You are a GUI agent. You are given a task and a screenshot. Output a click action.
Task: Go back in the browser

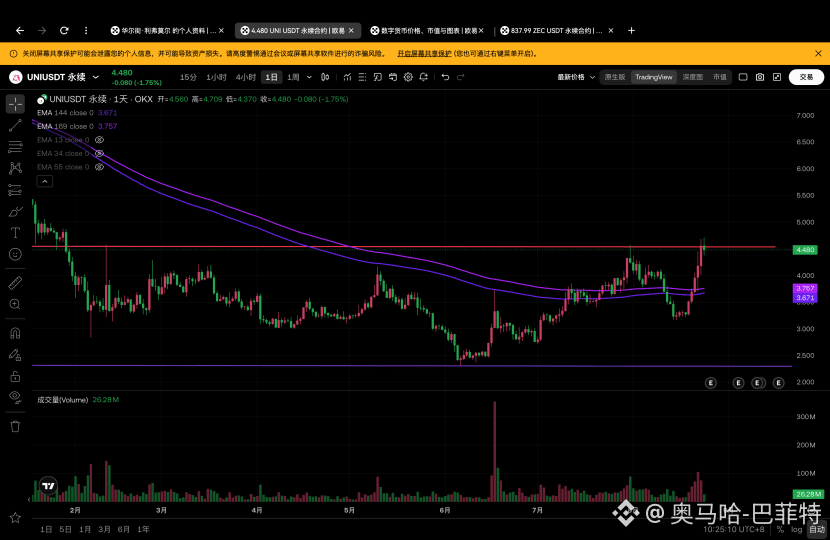pos(20,31)
